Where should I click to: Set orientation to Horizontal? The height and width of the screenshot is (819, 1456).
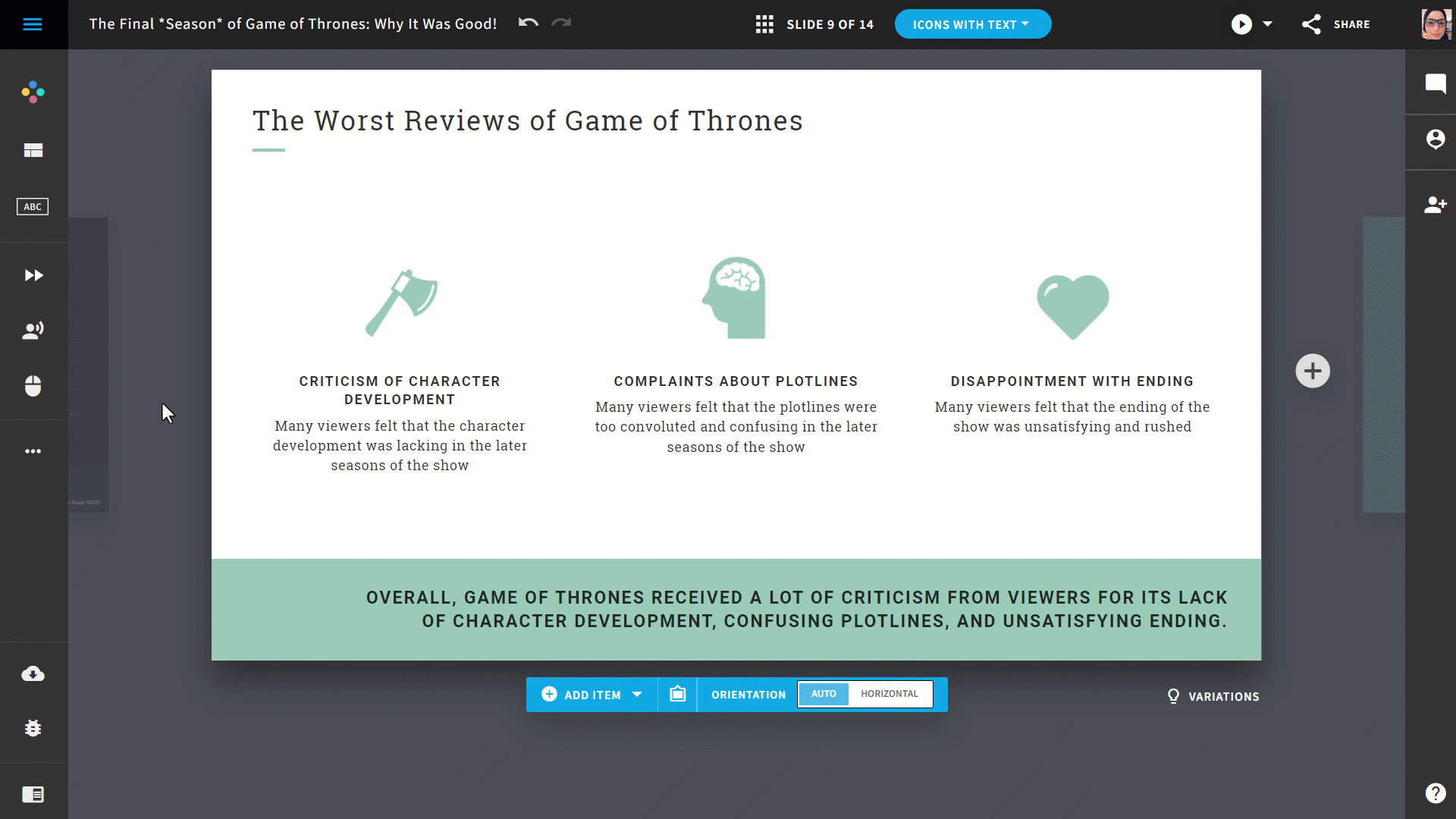tap(890, 694)
